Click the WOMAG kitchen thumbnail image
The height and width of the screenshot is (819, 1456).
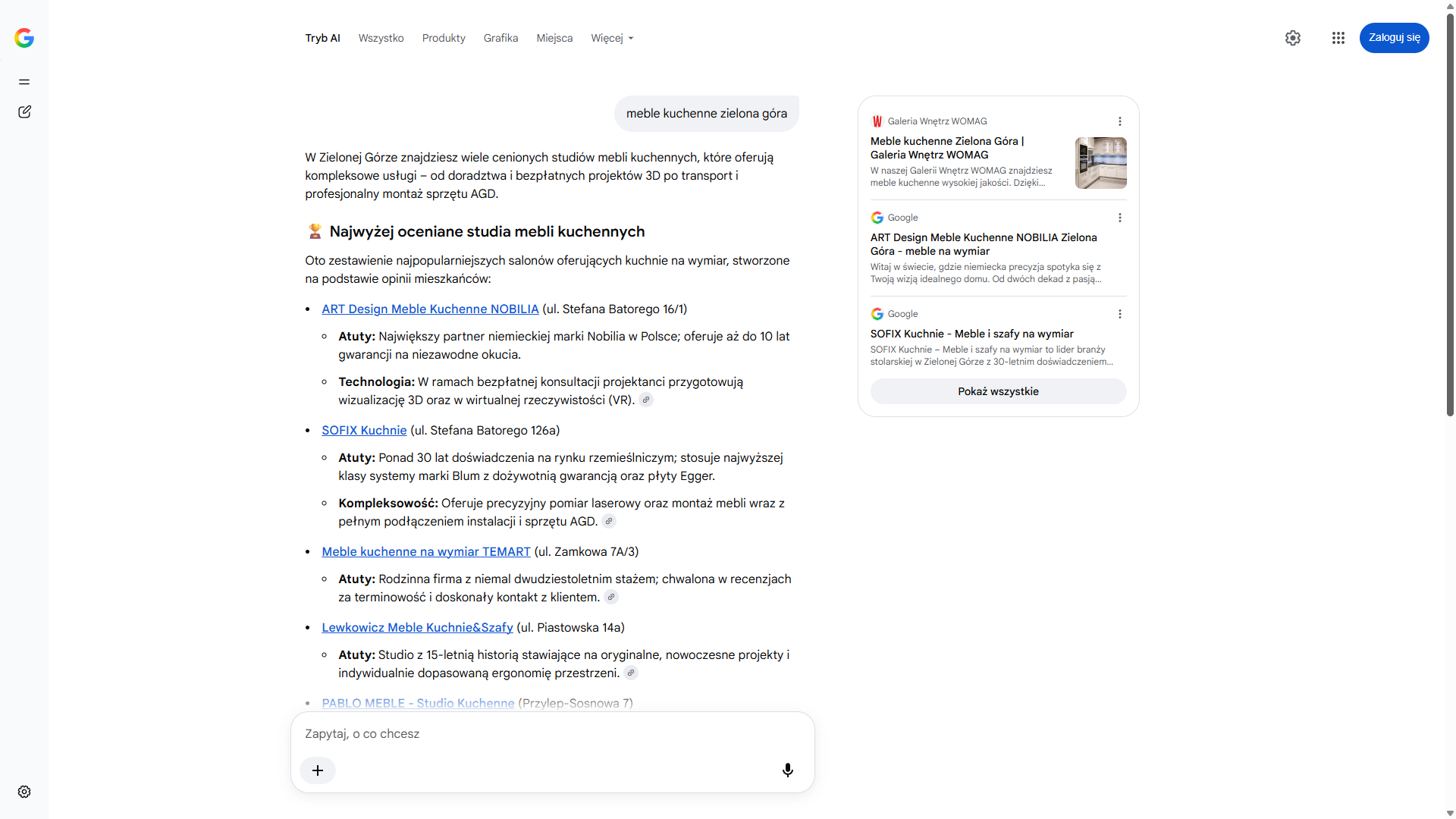pyautogui.click(x=1100, y=163)
